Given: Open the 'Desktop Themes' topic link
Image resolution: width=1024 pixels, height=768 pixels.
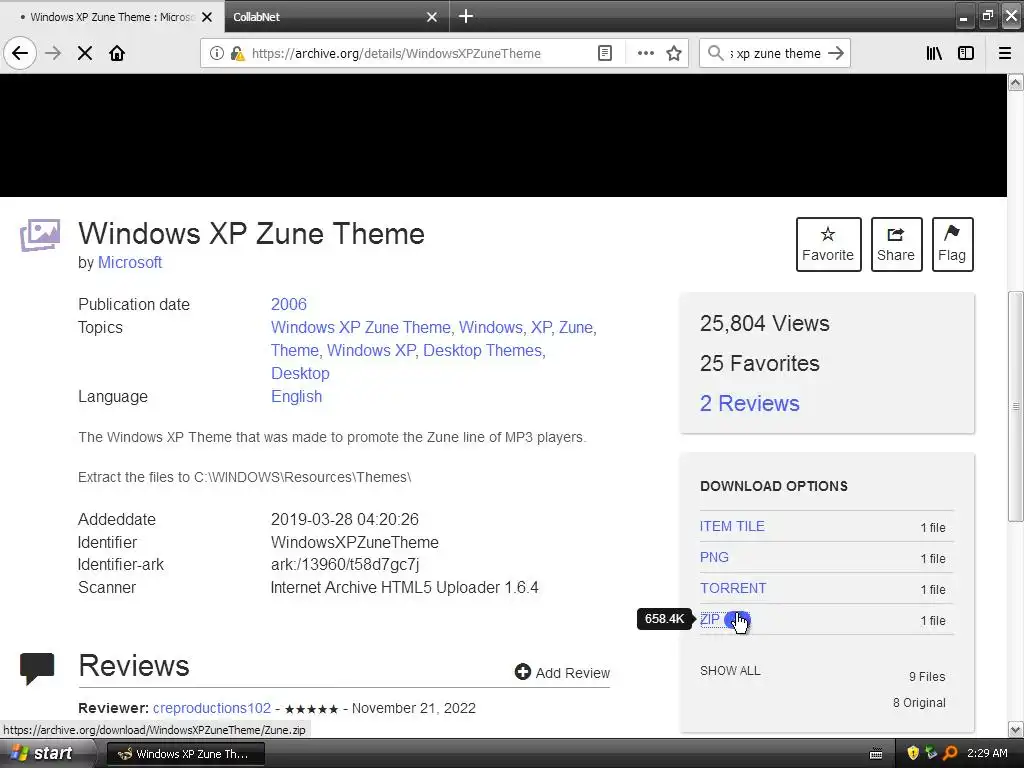Looking at the screenshot, I should click(483, 350).
